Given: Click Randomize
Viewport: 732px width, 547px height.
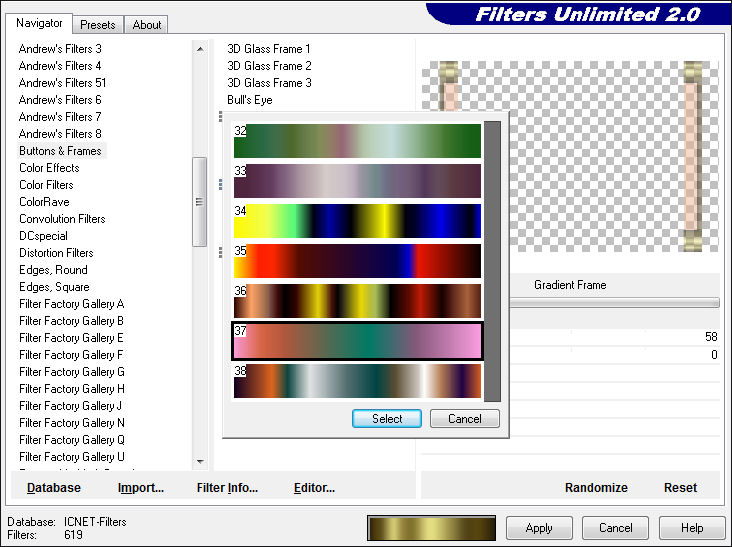Looking at the screenshot, I should [x=596, y=488].
